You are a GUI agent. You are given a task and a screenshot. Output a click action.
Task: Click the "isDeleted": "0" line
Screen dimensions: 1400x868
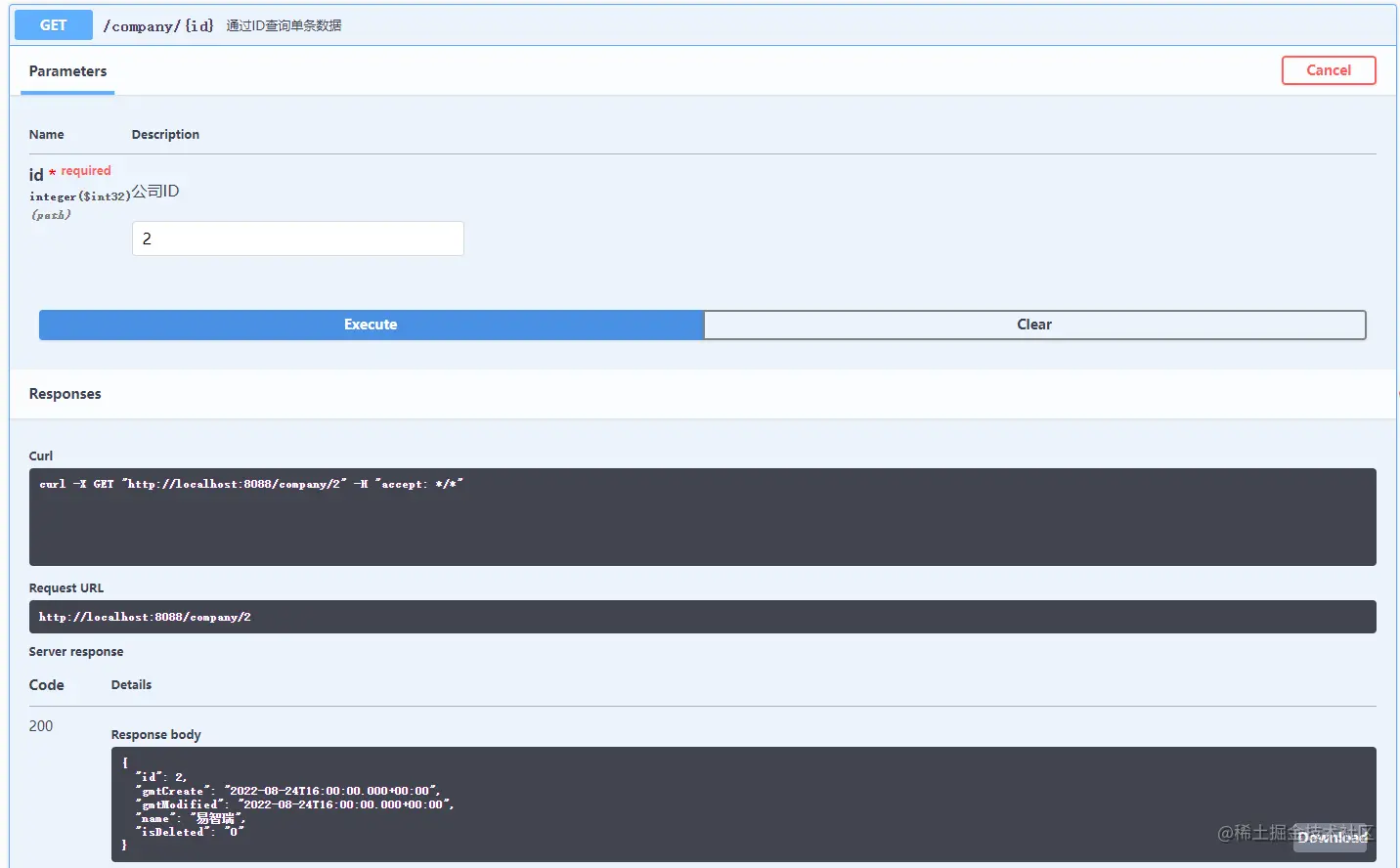[191, 832]
